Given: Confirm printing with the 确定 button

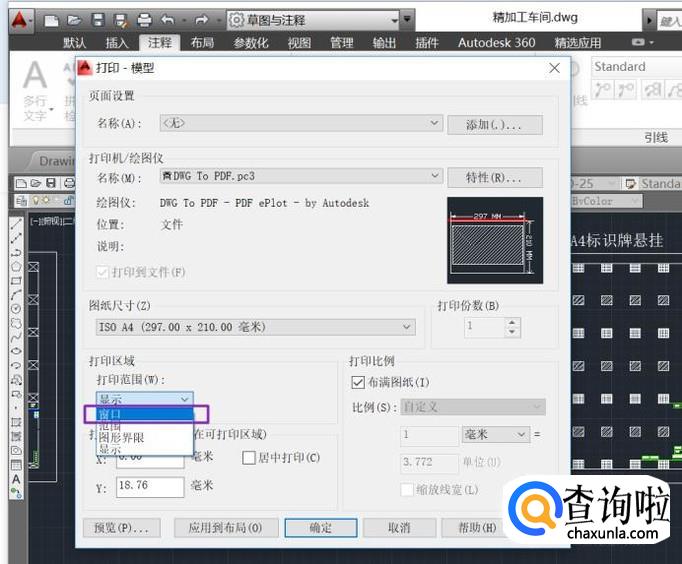Looking at the screenshot, I should (x=321, y=528).
